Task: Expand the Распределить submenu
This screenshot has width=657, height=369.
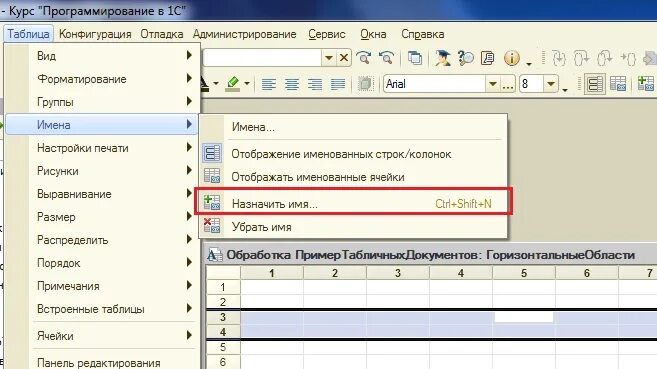Action: point(101,240)
